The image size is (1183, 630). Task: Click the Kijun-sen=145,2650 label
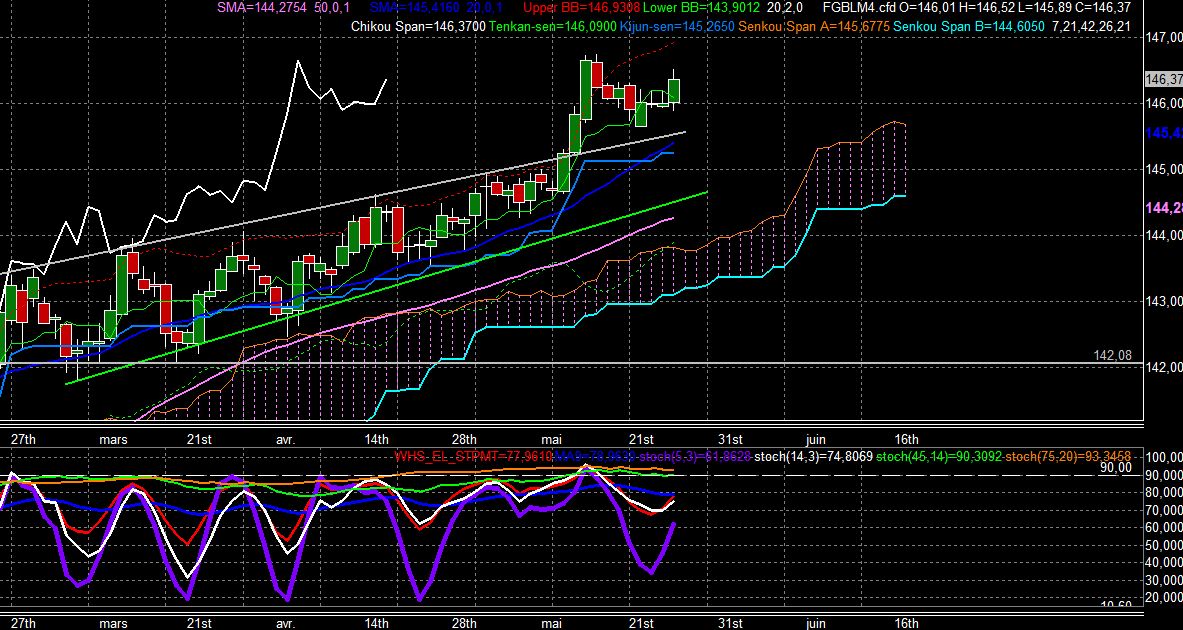(678, 26)
